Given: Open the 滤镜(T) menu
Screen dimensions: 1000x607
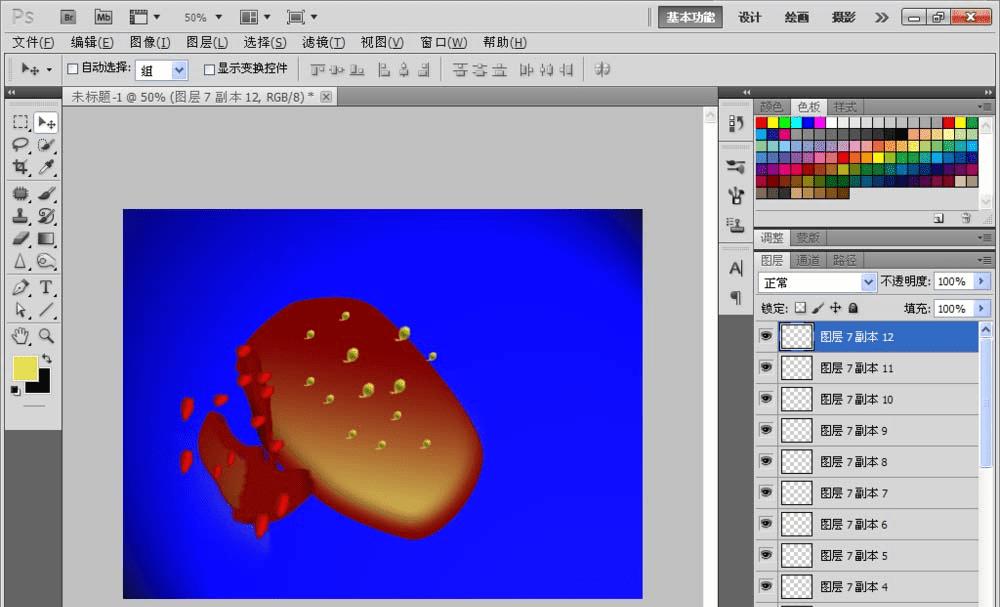Looking at the screenshot, I should (323, 42).
